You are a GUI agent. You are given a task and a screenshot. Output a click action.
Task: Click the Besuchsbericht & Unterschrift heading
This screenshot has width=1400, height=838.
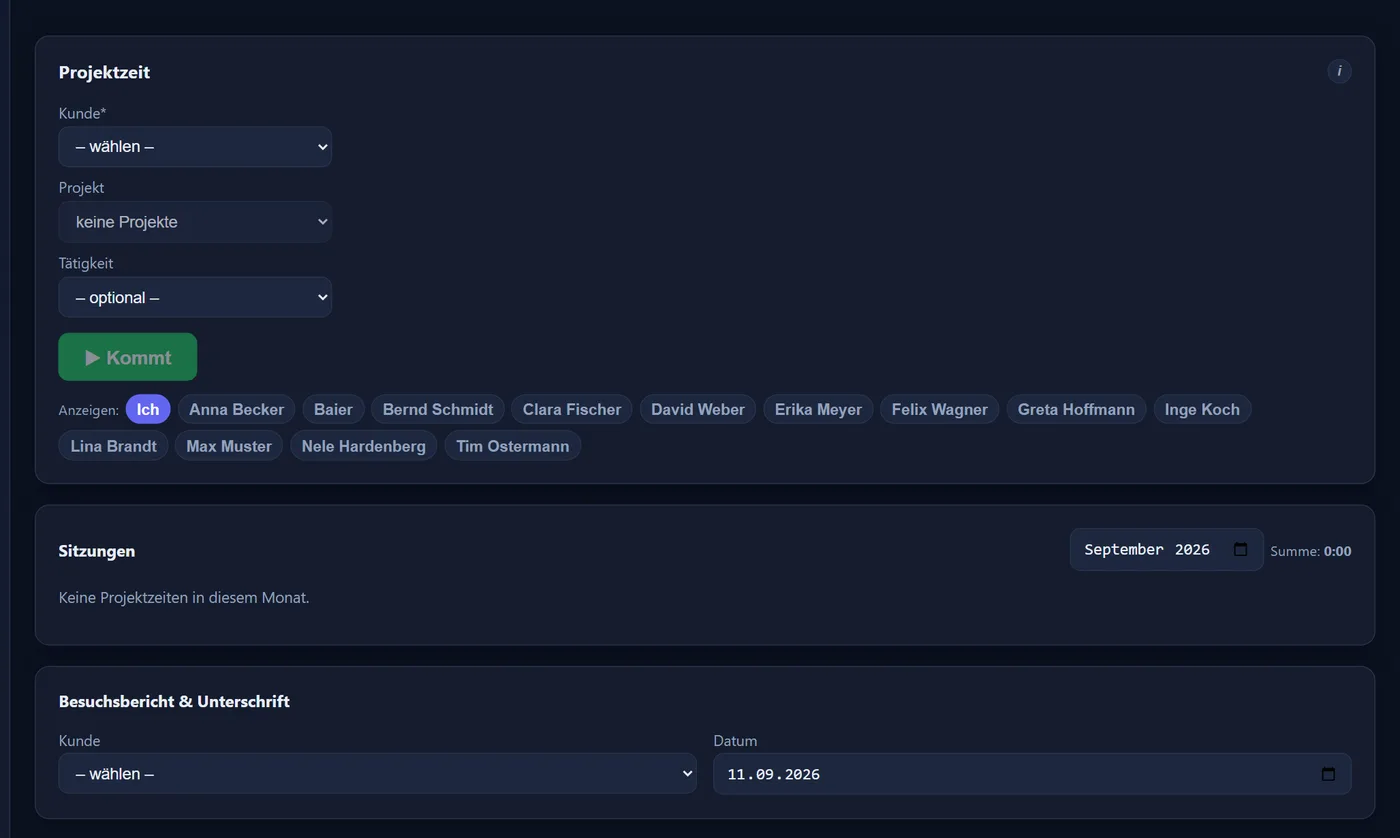174,702
